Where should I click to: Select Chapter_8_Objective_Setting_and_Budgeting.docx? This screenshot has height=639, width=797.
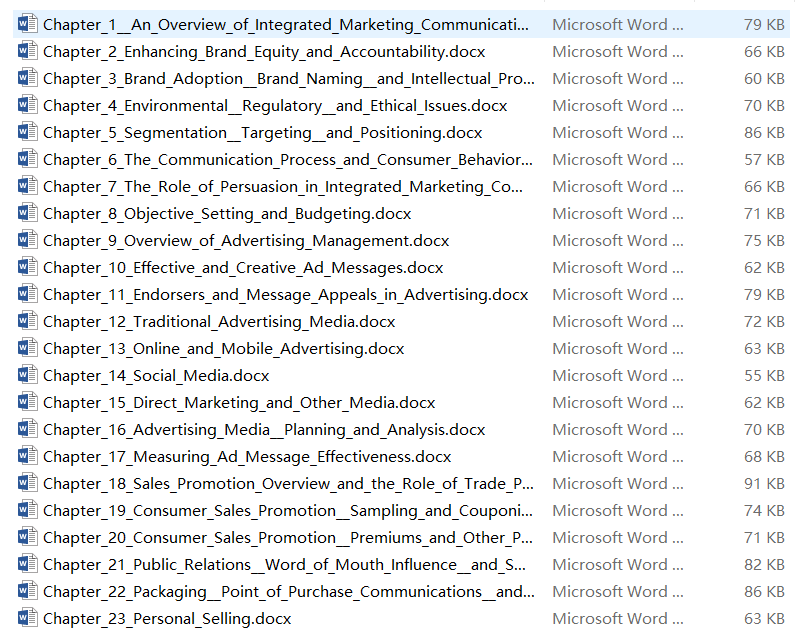coord(227,214)
